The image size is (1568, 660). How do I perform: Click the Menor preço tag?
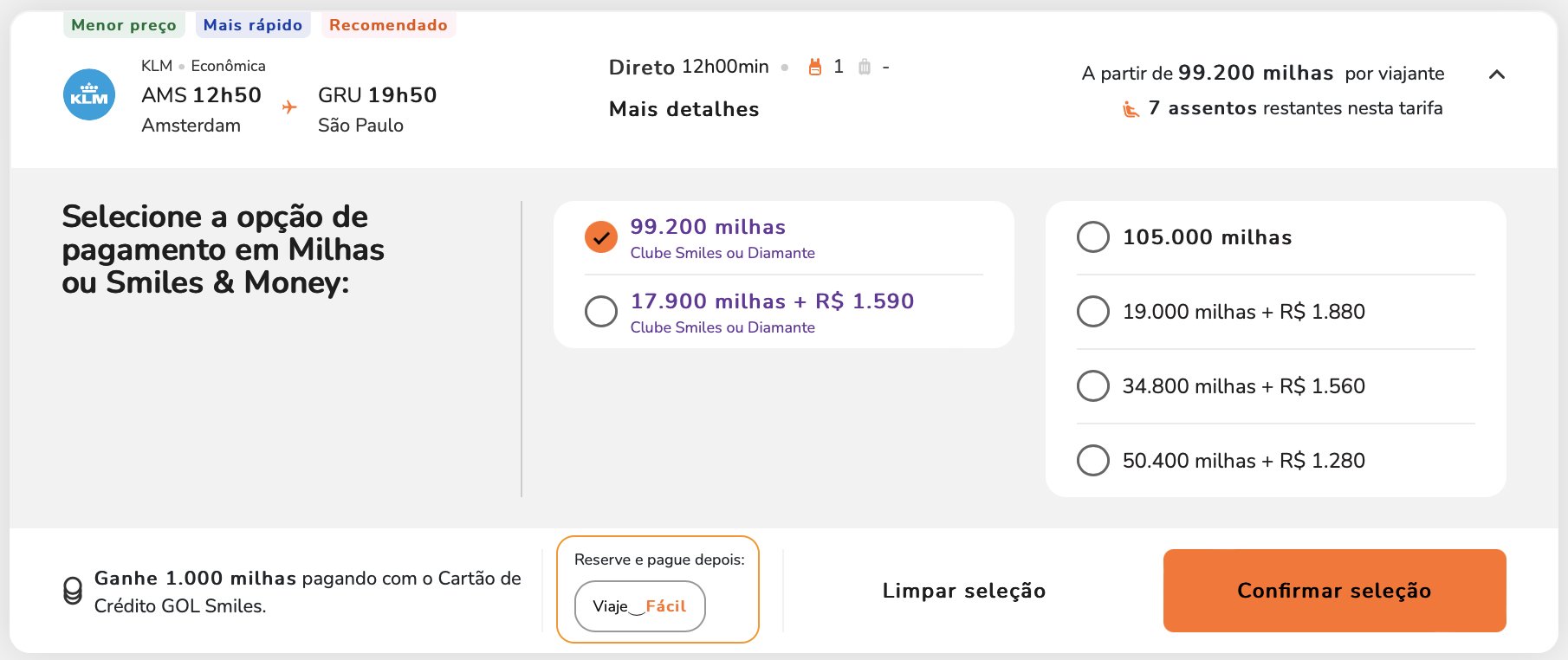(x=124, y=25)
